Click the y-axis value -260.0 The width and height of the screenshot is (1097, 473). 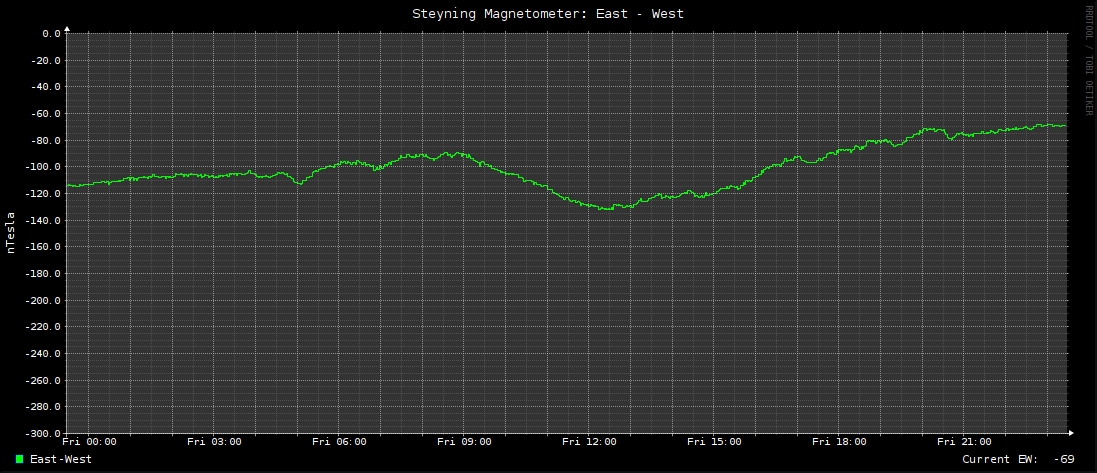(42, 380)
